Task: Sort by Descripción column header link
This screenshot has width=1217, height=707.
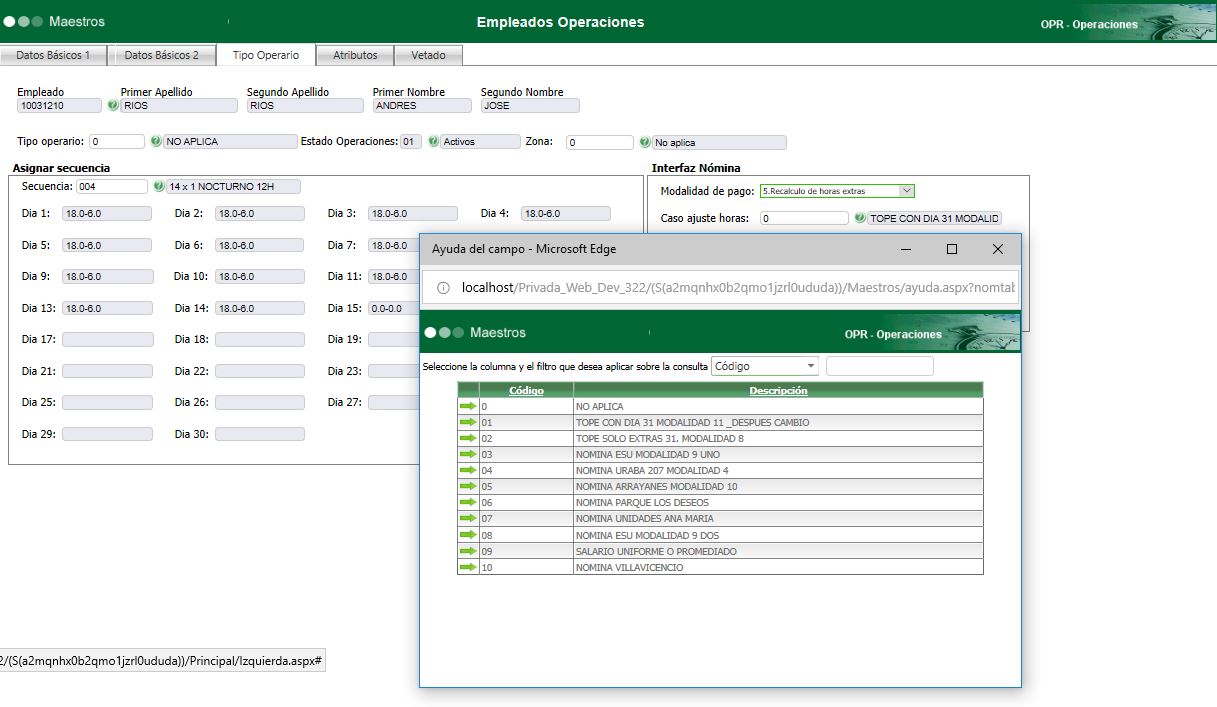Action: pyautogui.click(x=778, y=390)
